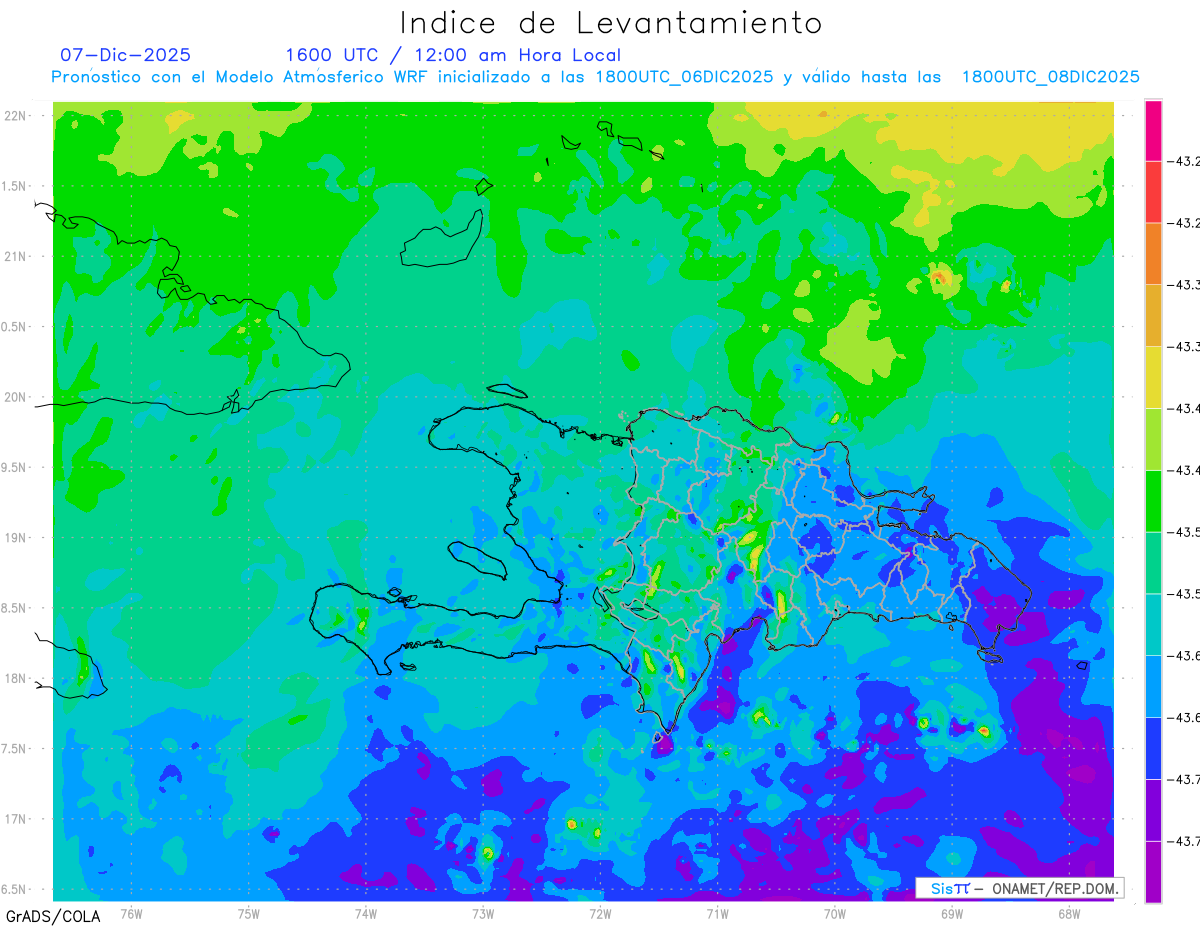The width and height of the screenshot is (1200, 927).
Task: Click the 17N latitude label
Action: pyautogui.click(x=15, y=819)
